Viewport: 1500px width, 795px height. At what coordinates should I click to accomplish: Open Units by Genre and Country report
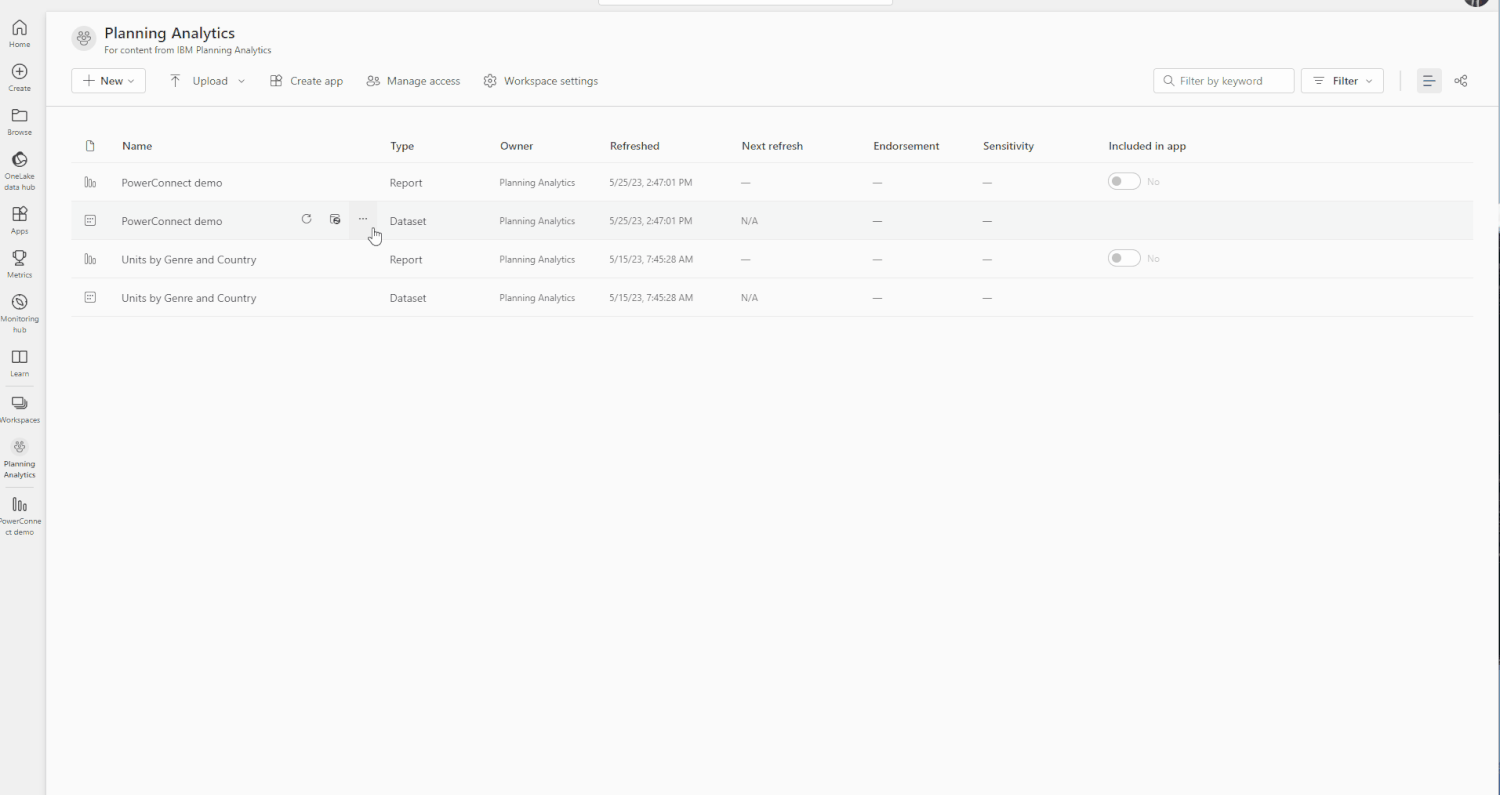pos(189,259)
